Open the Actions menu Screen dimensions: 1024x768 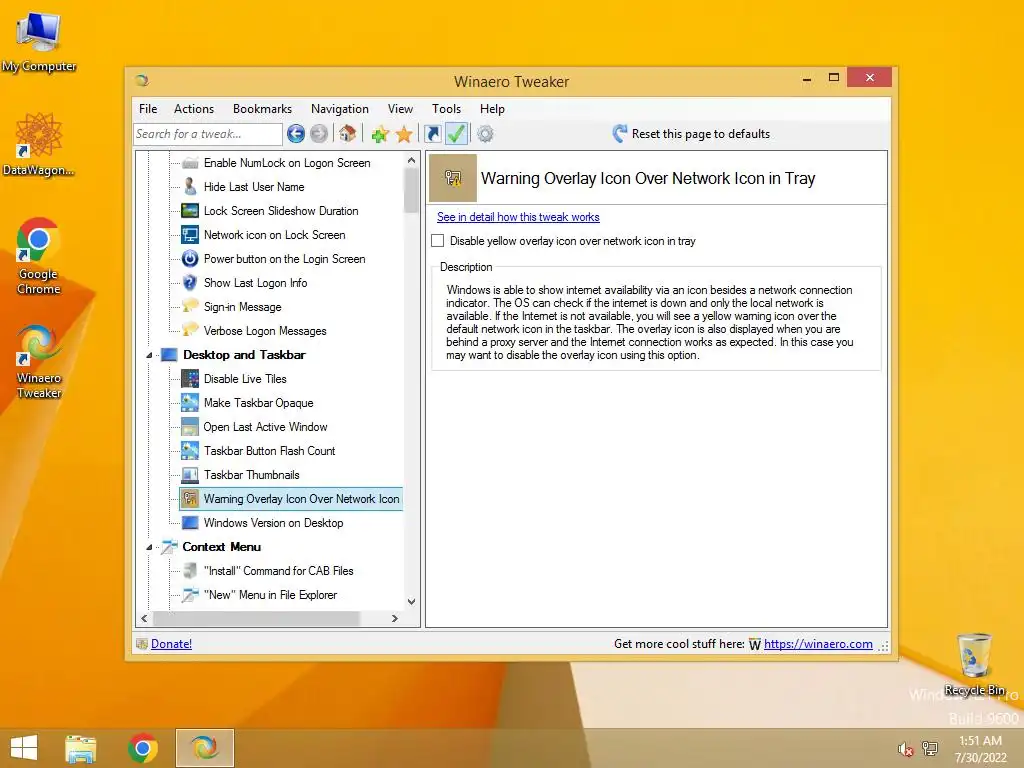pyautogui.click(x=194, y=109)
